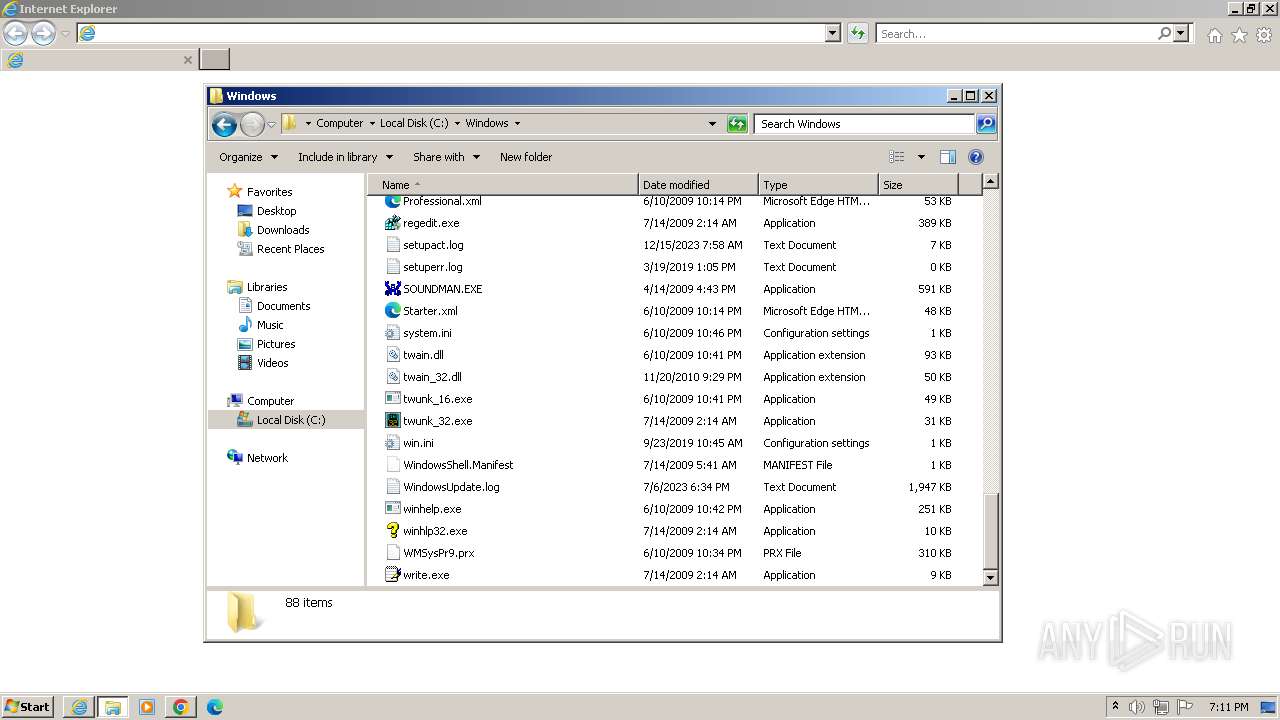Click the Starter.xml Edge icon
Screen dimensions: 1280x720
click(x=393, y=311)
